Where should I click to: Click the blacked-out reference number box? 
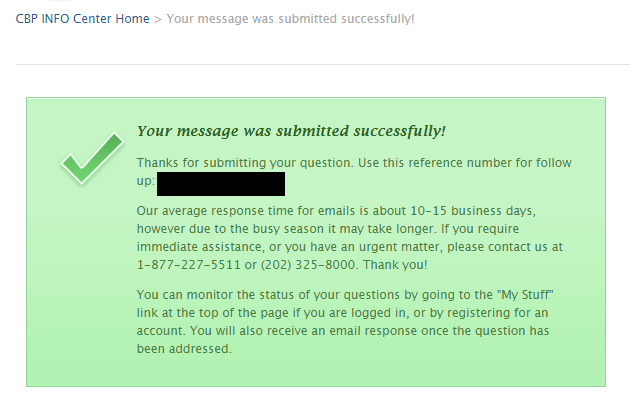[x=221, y=184]
